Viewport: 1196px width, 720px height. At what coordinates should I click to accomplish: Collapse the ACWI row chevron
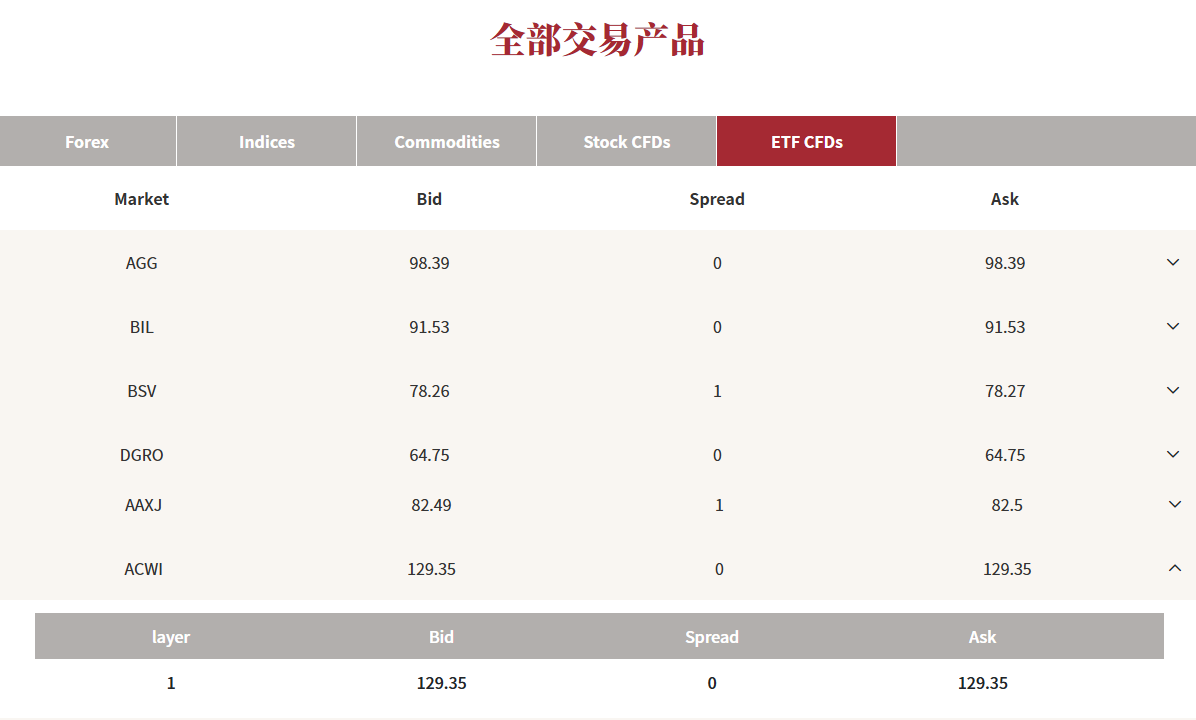pos(1175,568)
